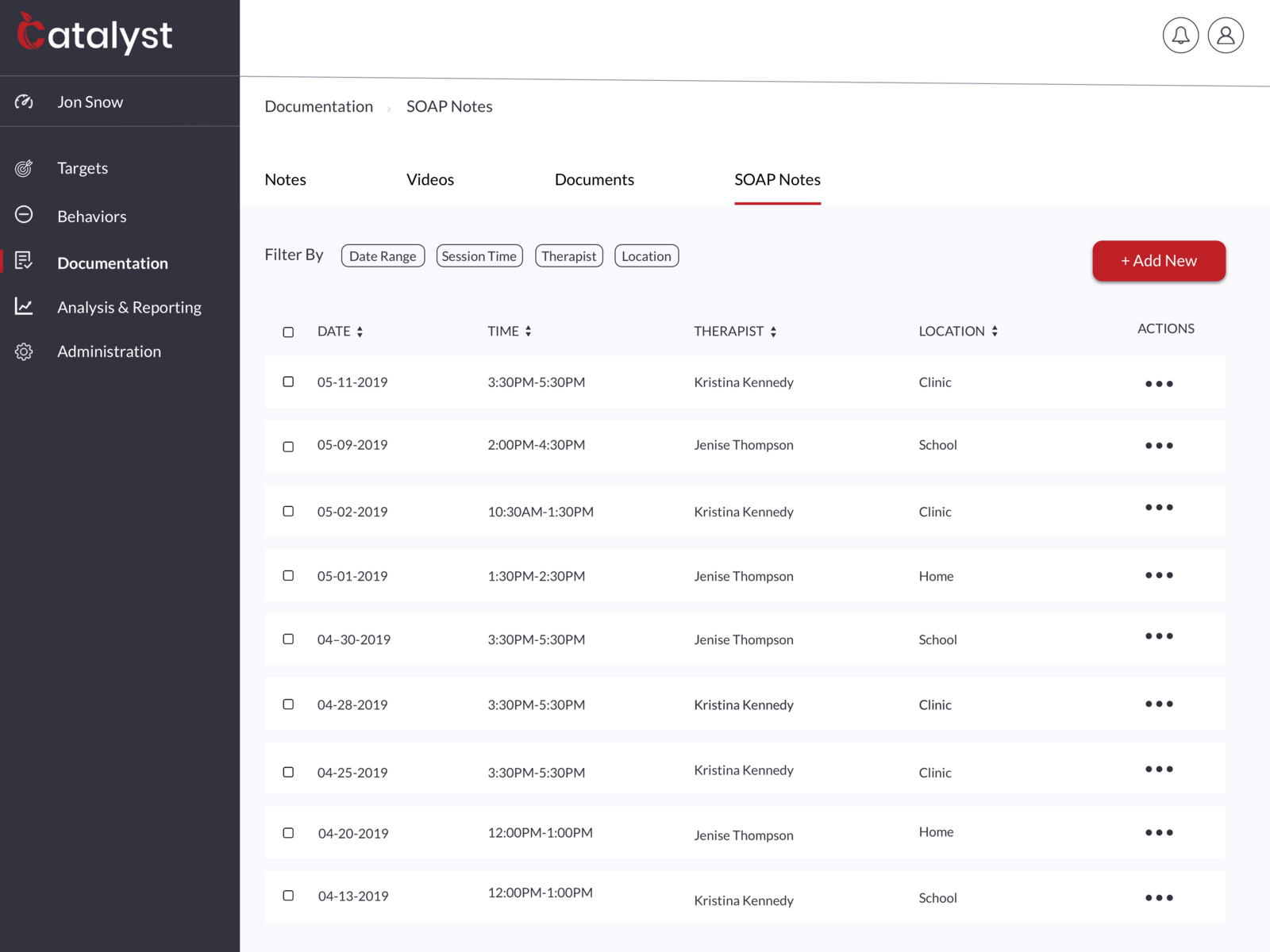Switch to the Videos tab
1270x952 pixels.
pos(429,179)
